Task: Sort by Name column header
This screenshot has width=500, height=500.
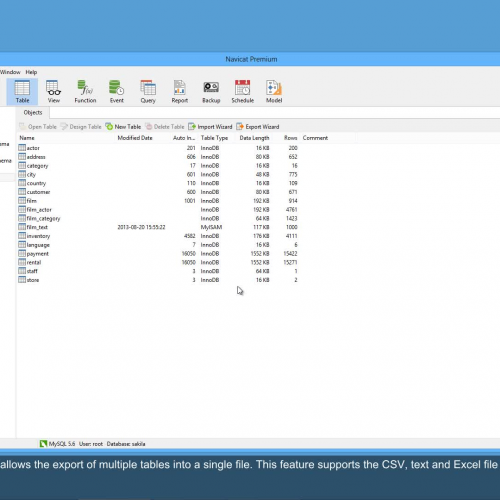Action: (x=27, y=138)
